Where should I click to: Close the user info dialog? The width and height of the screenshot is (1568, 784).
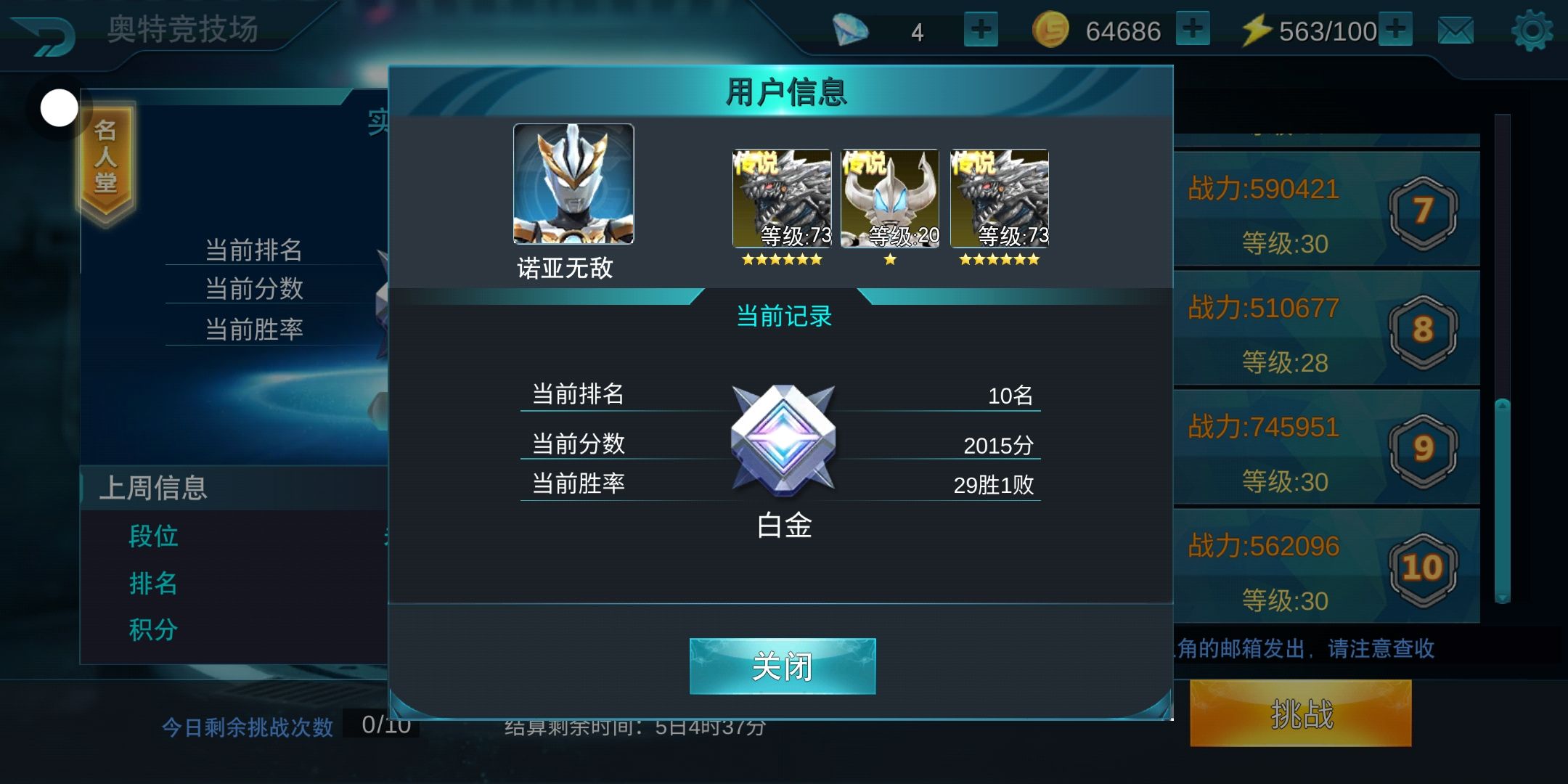(x=783, y=666)
